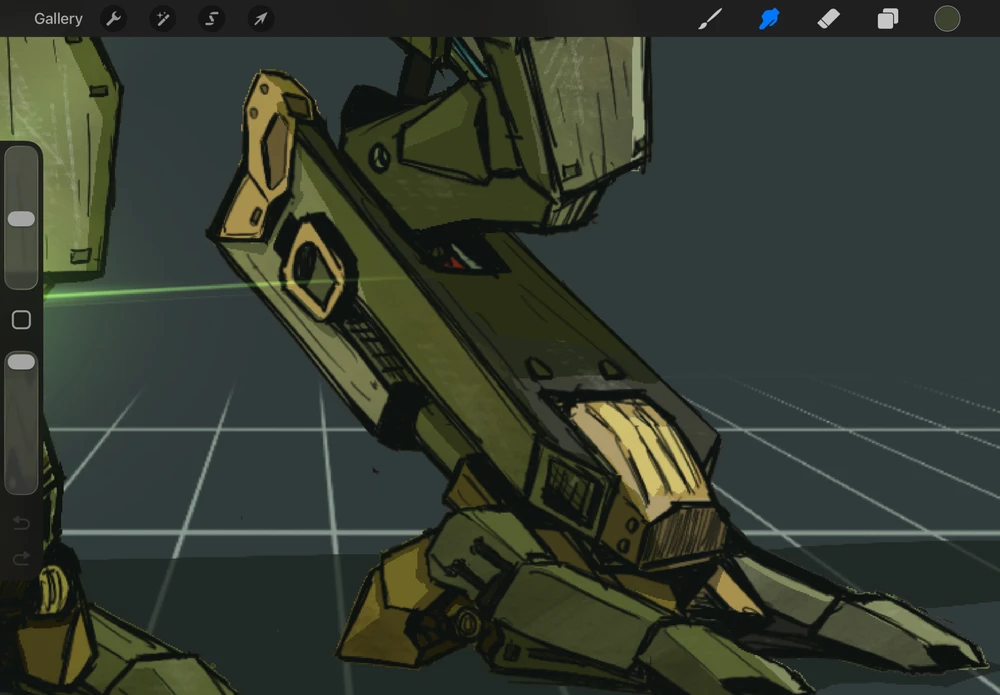
Task: Click the lower part of size slider track
Action: 21,265
